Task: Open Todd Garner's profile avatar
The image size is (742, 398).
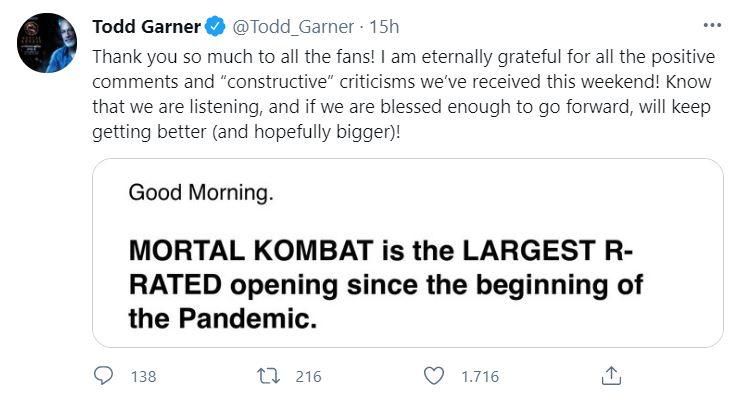Action: [47, 43]
